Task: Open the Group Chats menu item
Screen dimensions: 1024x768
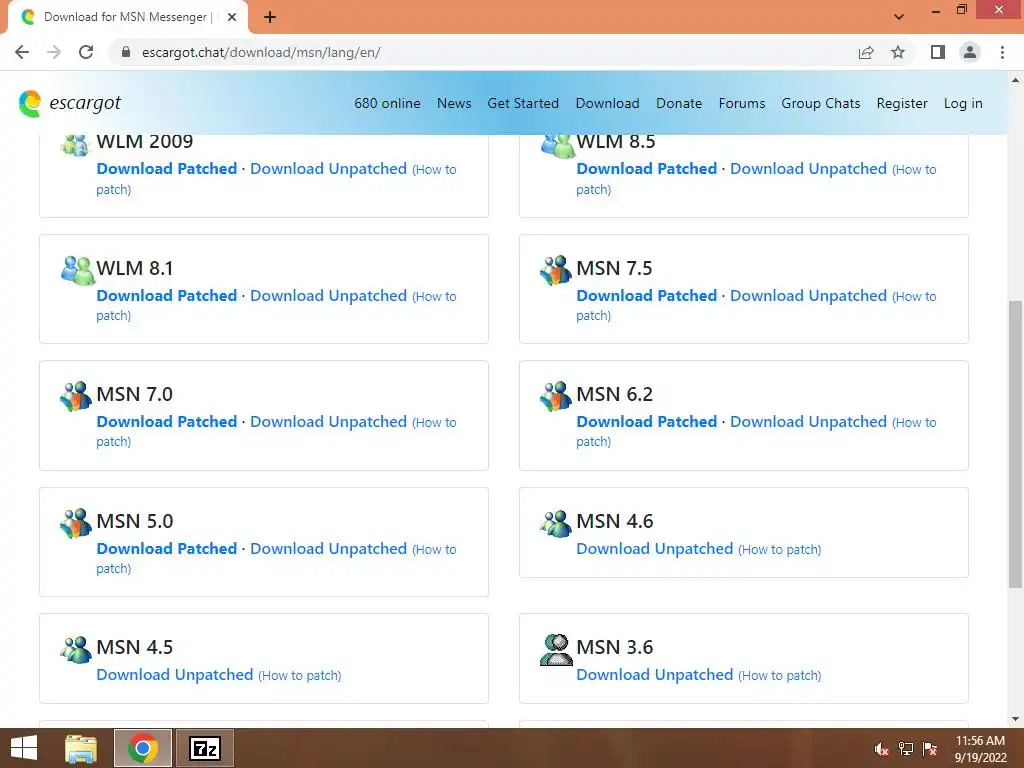Action: (x=821, y=103)
